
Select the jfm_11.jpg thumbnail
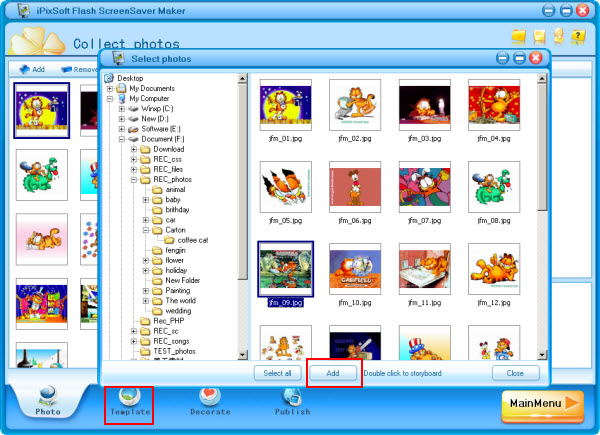point(425,269)
